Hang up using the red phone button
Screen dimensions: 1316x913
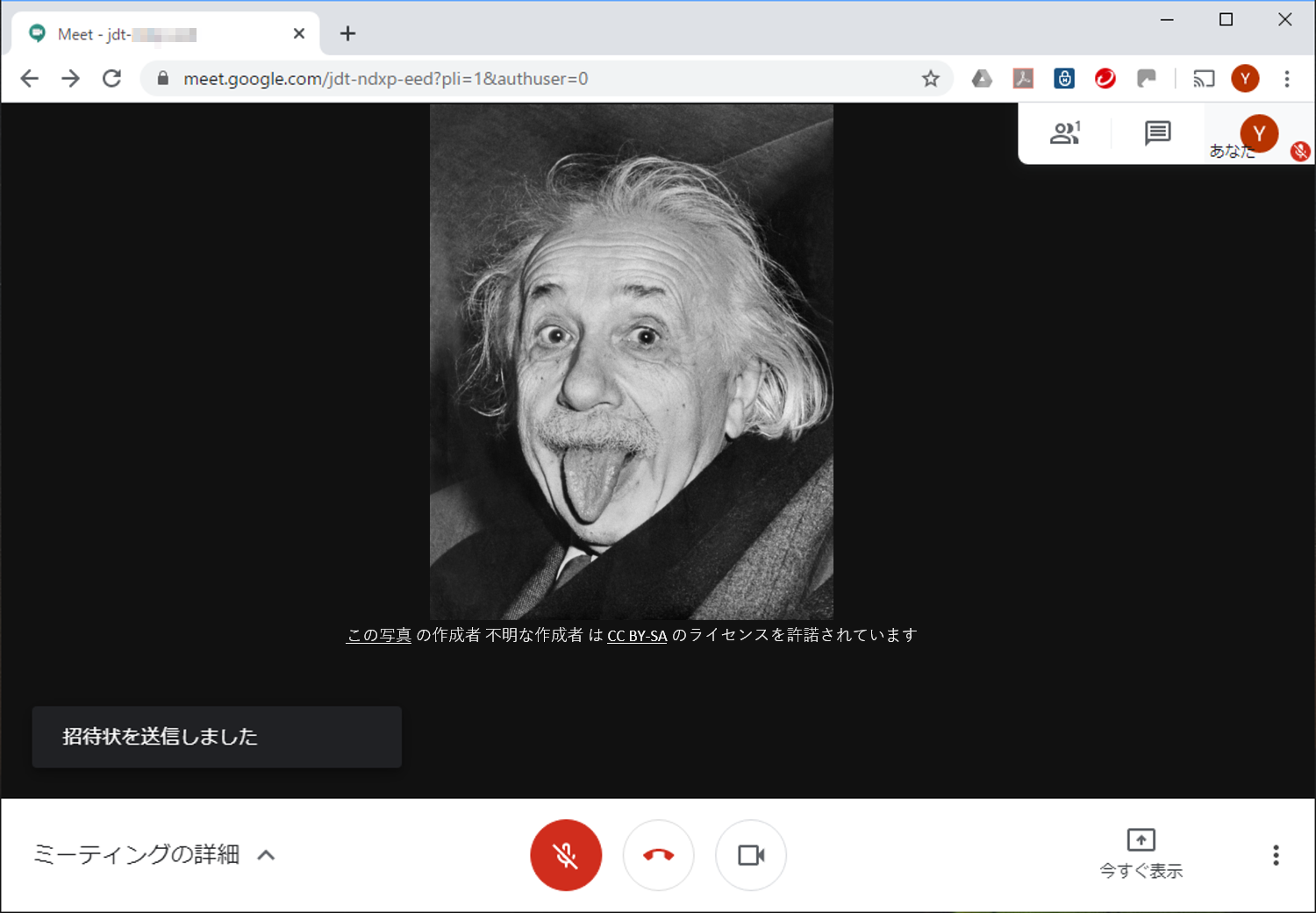pyautogui.click(x=659, y=855)
